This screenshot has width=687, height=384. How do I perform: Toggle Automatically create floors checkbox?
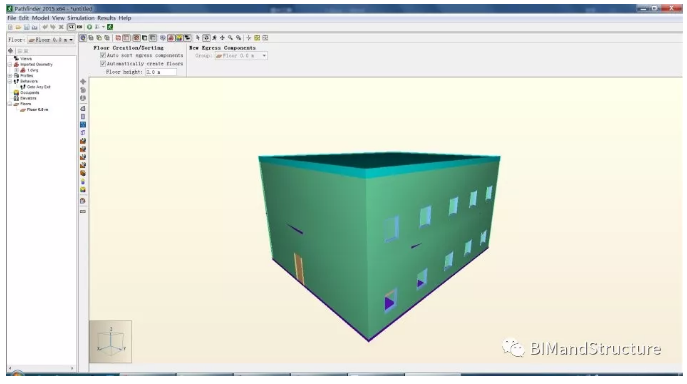click(103, 64)
